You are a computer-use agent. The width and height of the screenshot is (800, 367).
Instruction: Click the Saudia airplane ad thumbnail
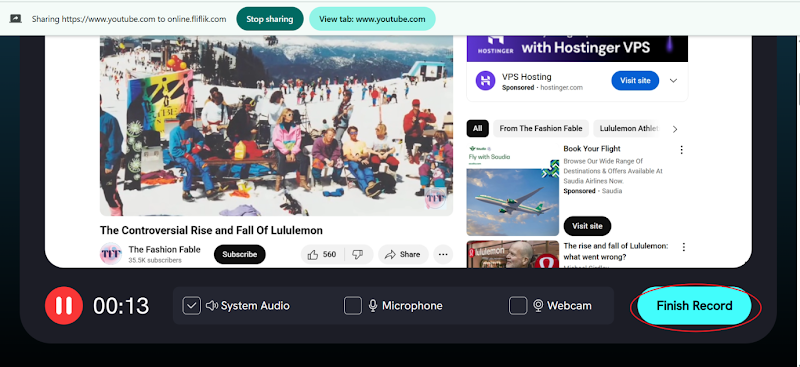(x=513, y=189)
